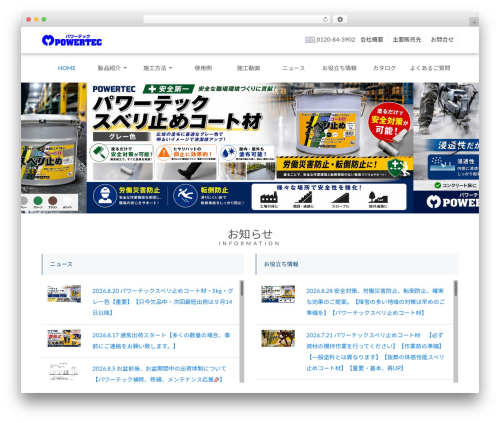The height and width of the screenshot is (423, 500).
Task: Click the お役立ち情報 list scrollbar
Action: (456, 331)
